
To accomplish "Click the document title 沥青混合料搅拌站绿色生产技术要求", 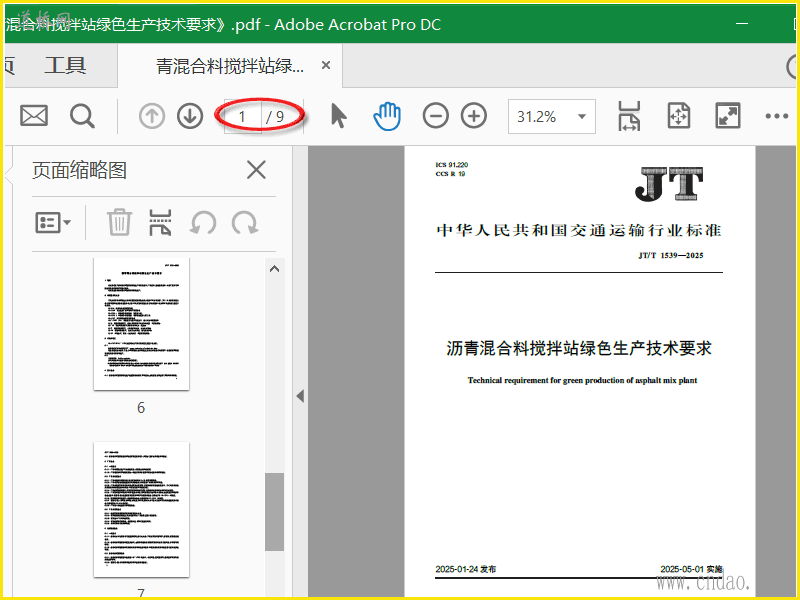I will tap(579, 348).
